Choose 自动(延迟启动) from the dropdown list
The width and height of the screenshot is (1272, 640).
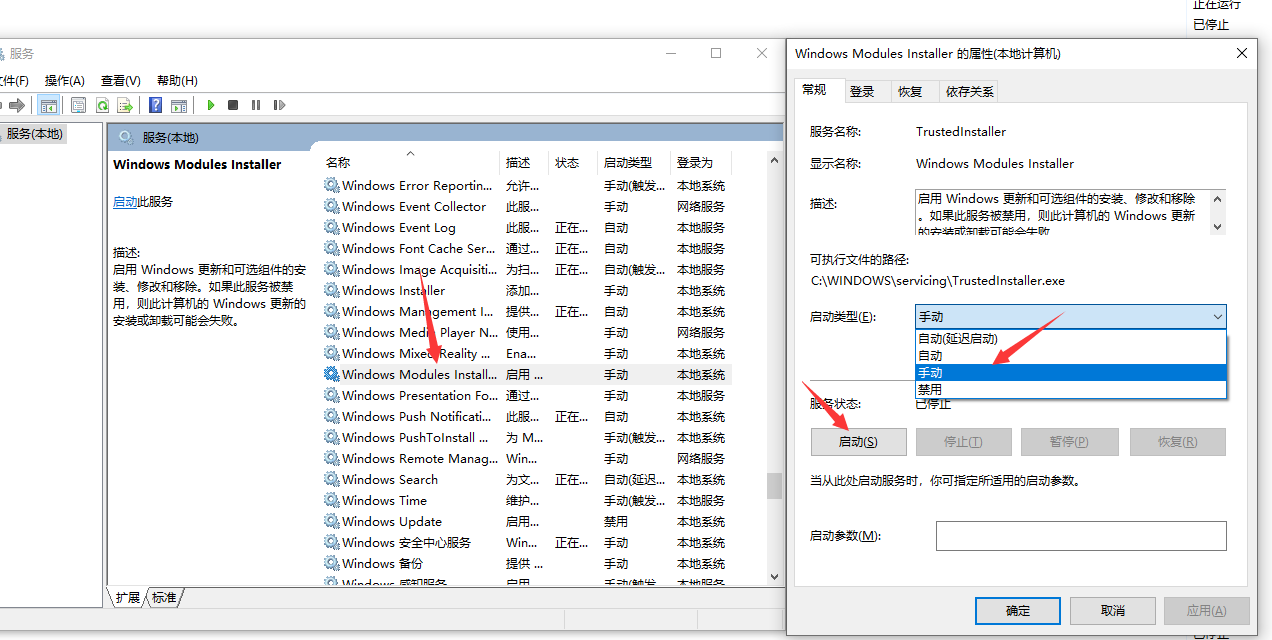click(x=958, y=339)
